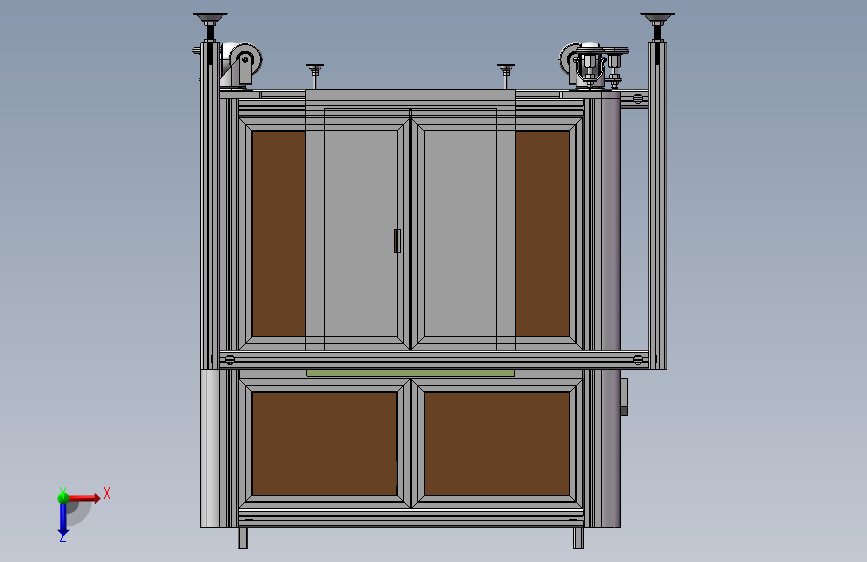The width and height of the screenshot is (867, 562).
Task: Select the right bolt on the horizontal beam
Action: (638, 360)
